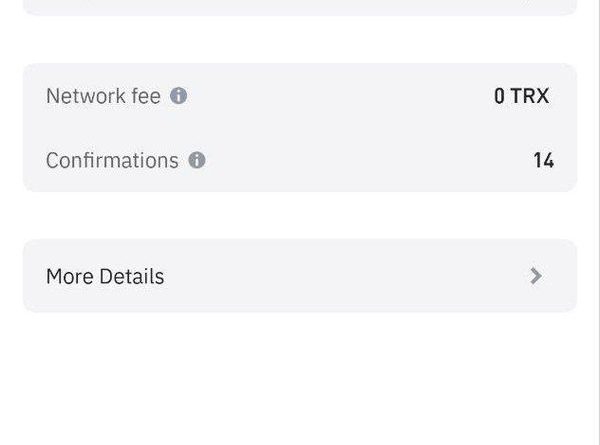The image size is (600, 445).
Task: Click the confirmations count of 14
Action: 543,160
